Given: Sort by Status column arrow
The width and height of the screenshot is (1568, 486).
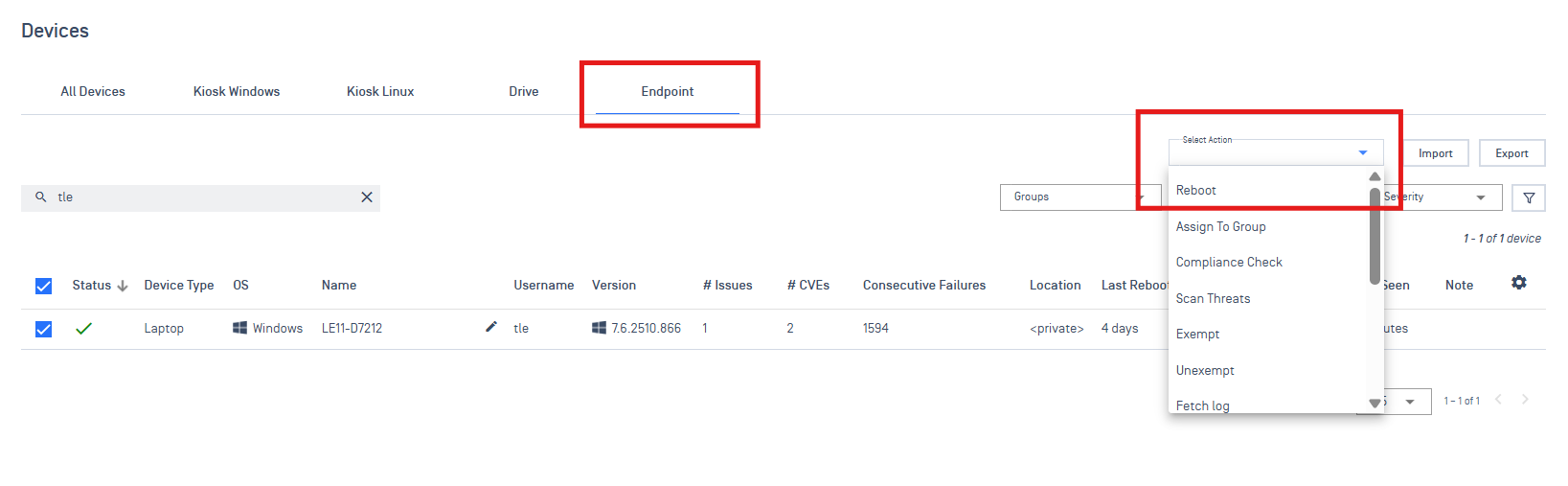Looking at the screenshot, I should point(123,286).
